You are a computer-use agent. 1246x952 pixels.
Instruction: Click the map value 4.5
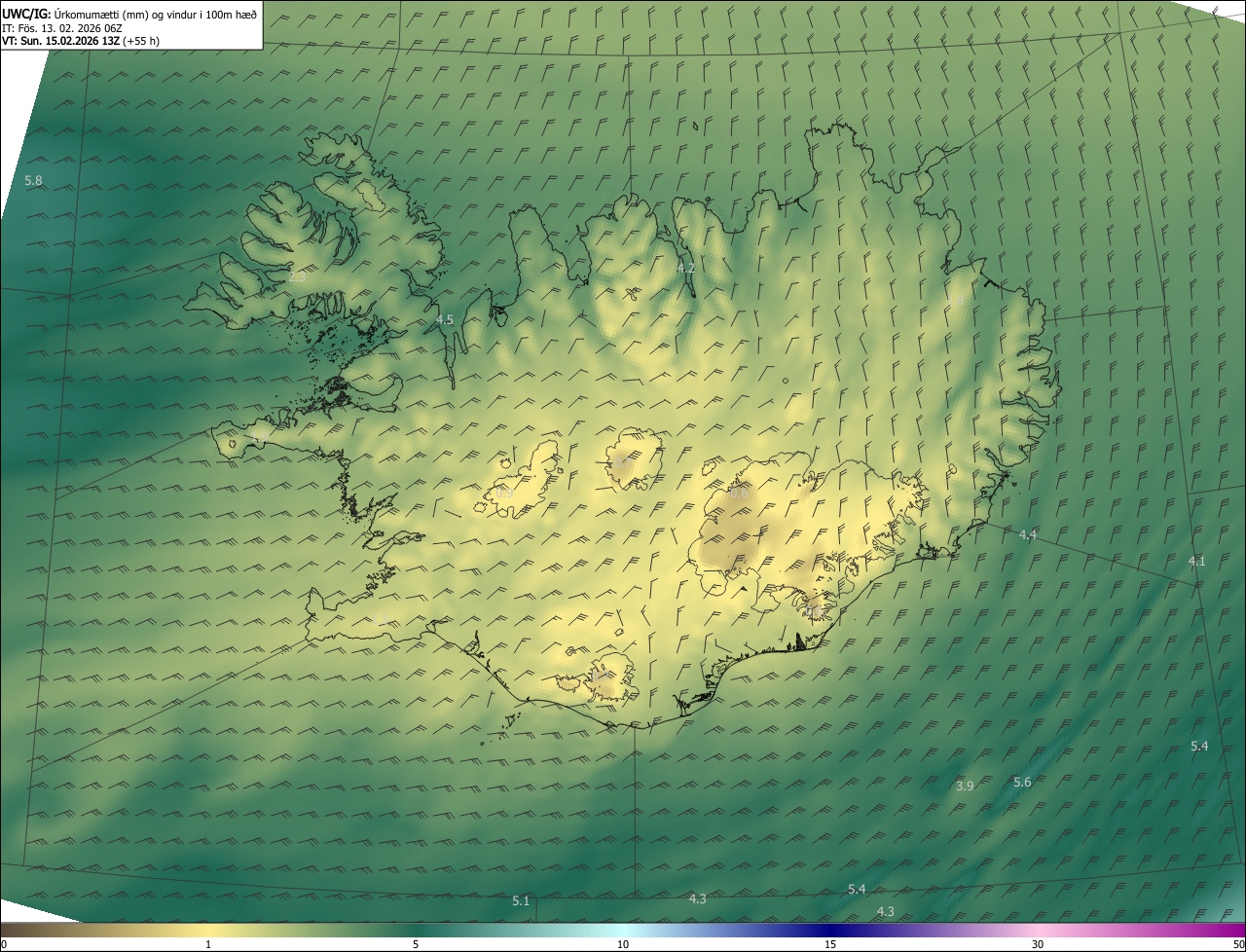click(445, 319)
